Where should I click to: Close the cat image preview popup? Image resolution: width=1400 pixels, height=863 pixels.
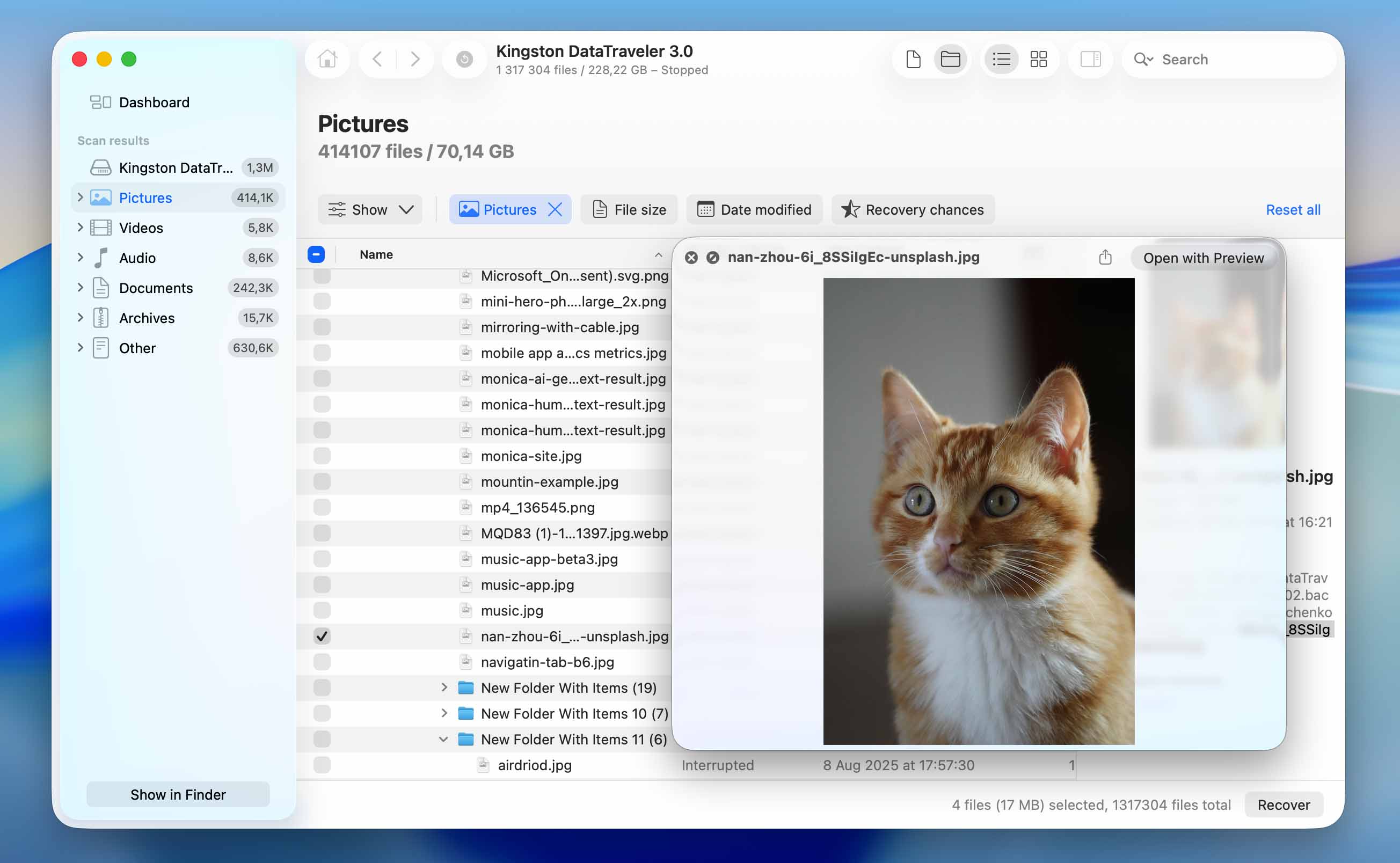click(x=690, y=258)
